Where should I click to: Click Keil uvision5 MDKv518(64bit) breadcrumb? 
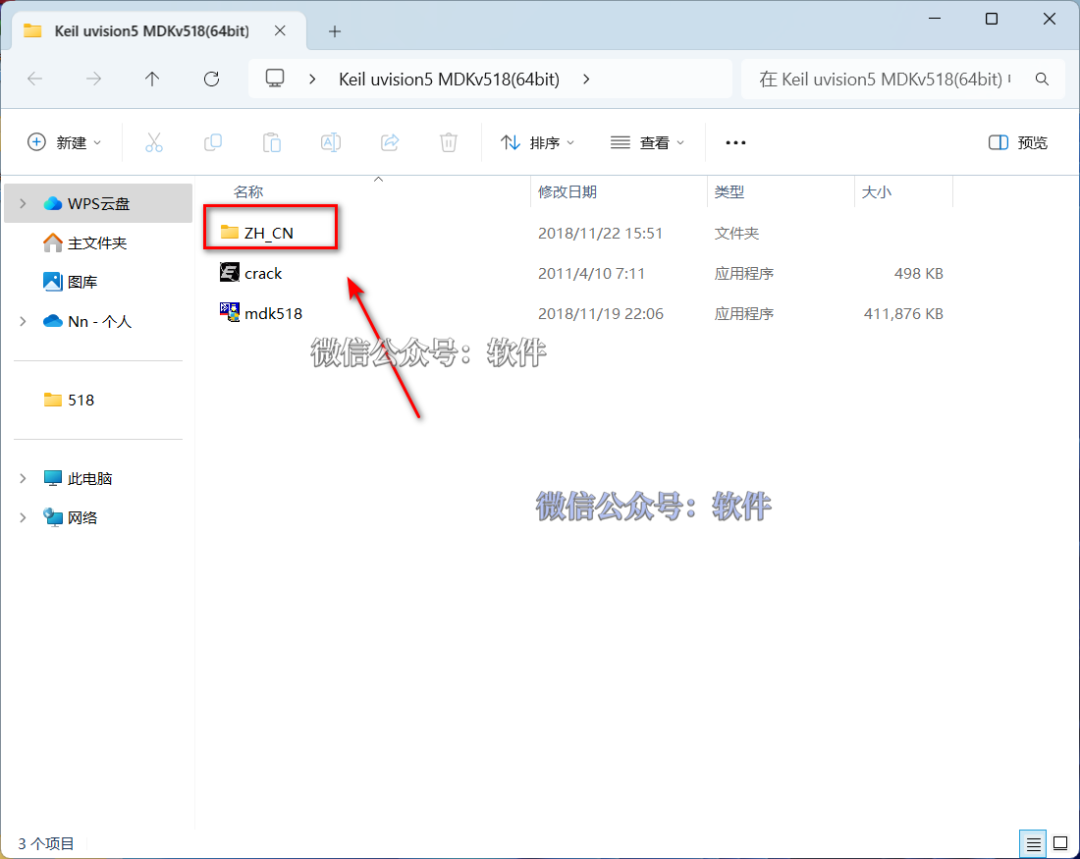[449, 79]
